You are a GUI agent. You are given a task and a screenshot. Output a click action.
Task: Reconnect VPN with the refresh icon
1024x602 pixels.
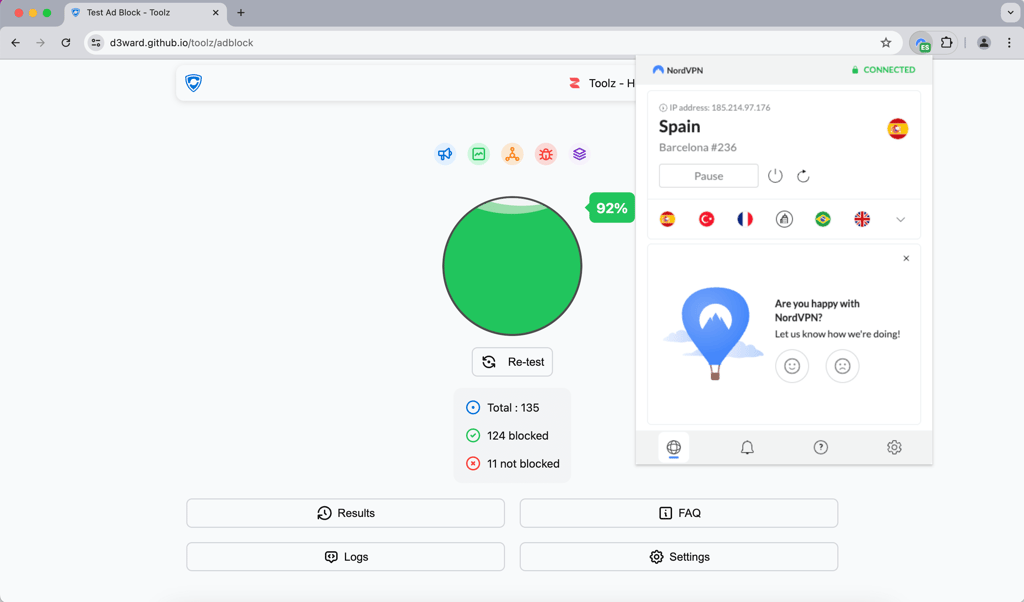803,176
